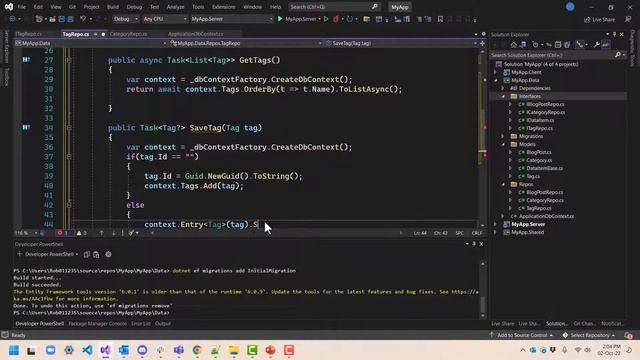Click Switch Views icon in Solution Explorer
The width and height of the screenshot is (640, 360).
click(x=522, y=45)
